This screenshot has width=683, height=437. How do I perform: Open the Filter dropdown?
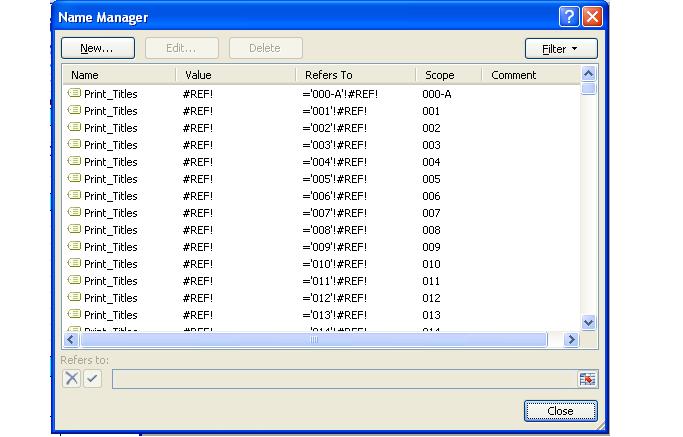point(561,48)
